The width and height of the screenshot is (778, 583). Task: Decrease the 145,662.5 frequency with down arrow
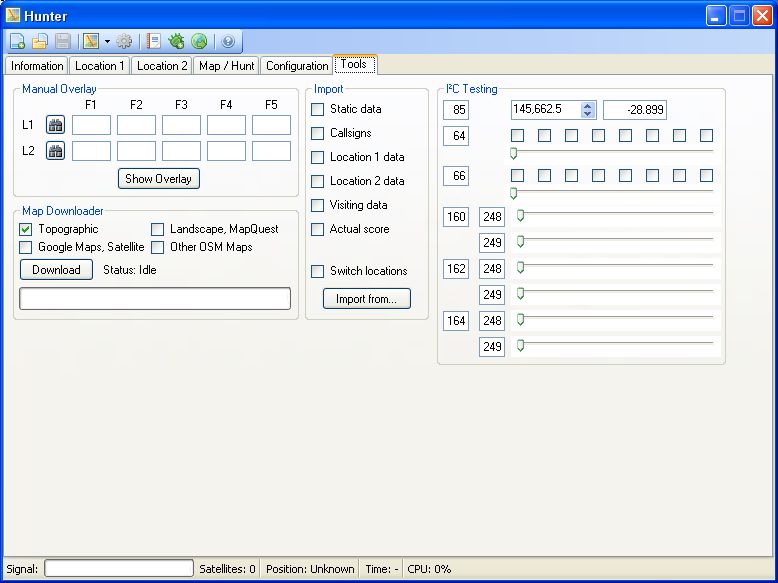588,114
